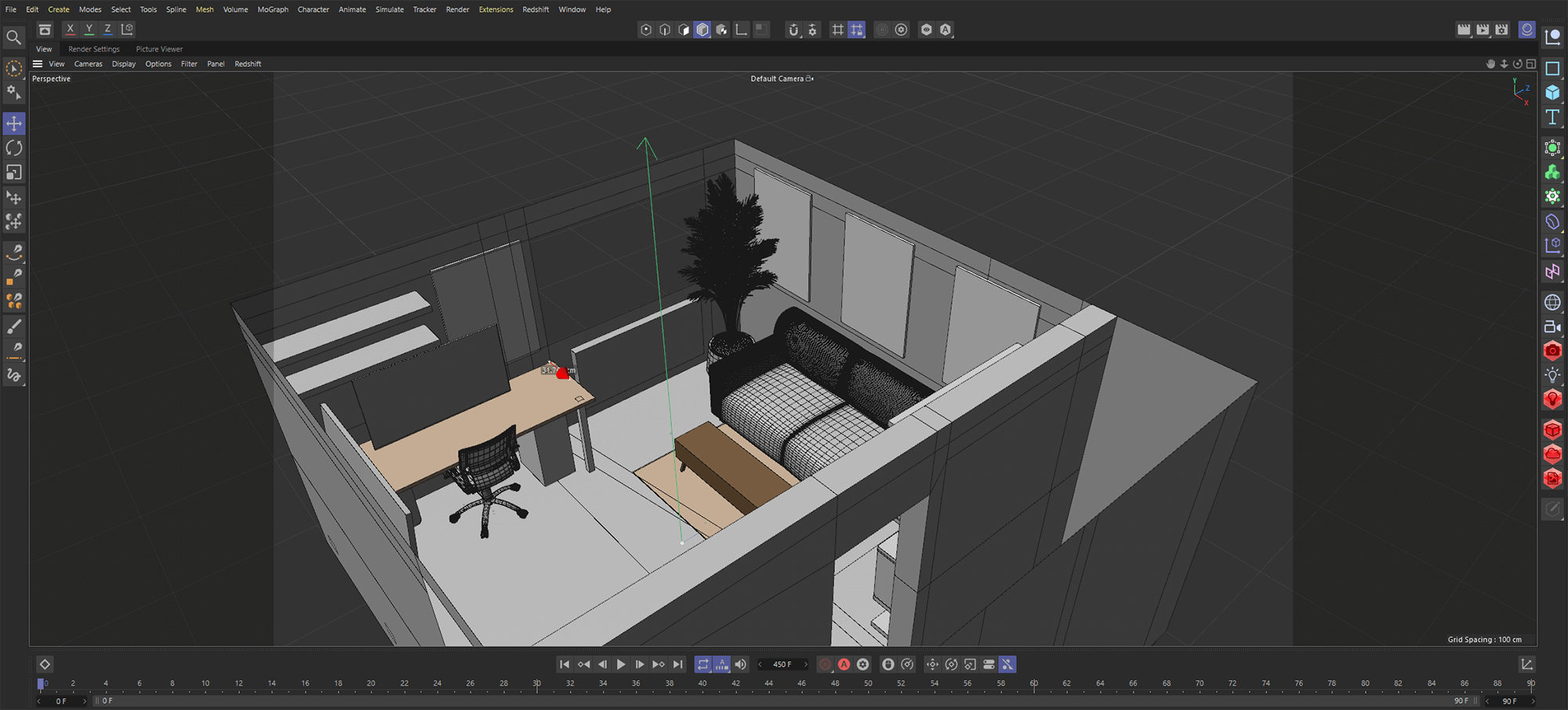Toggle the X axis lock
The height and width of the screenshot is (710, 1568).
[x=70, y=29]
